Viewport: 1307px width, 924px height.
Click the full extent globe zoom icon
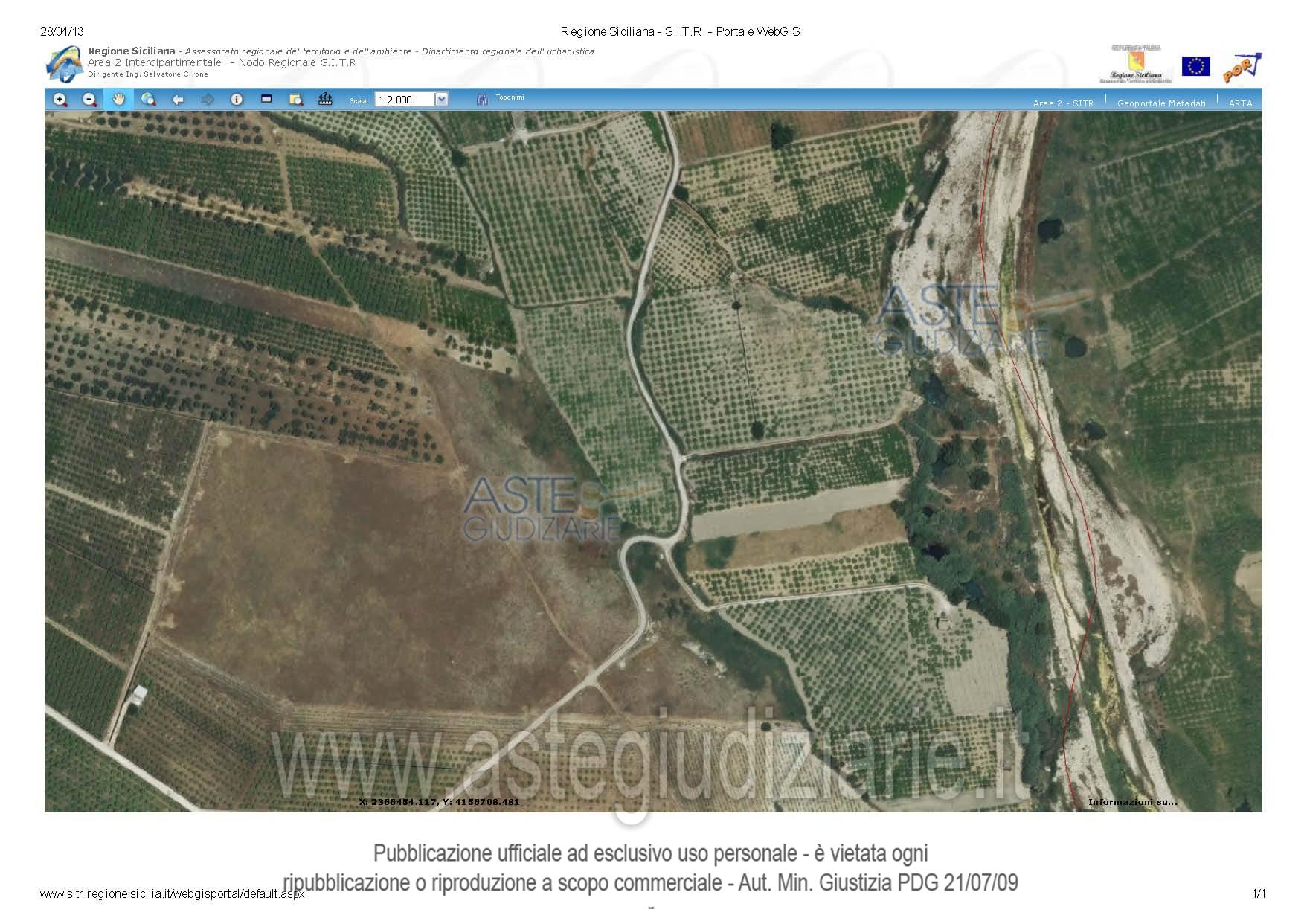(x=148, y=100)
